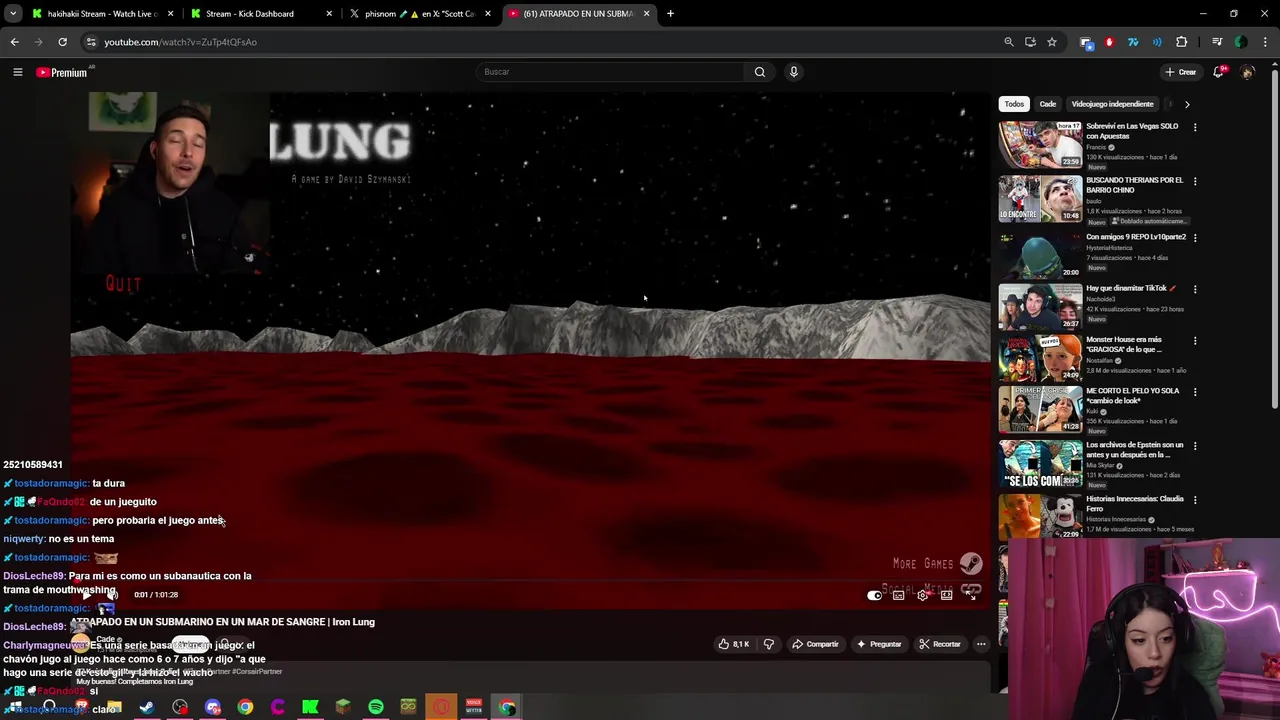Open player settings gear
Viewport: 1280px width, 720px height.
tap(922, 595)
